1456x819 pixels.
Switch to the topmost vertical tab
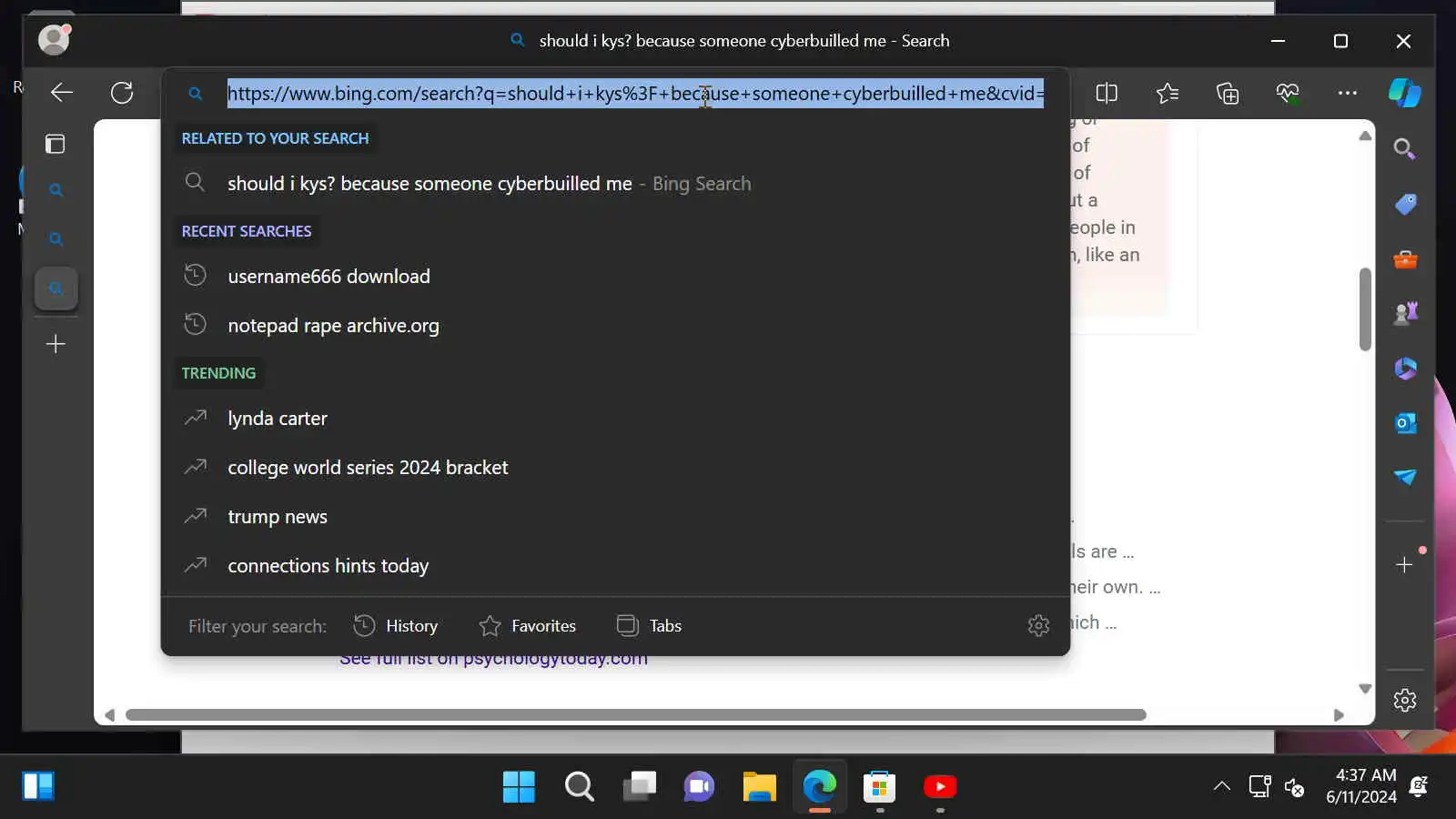pyautogui.click(x=56, y=190)
